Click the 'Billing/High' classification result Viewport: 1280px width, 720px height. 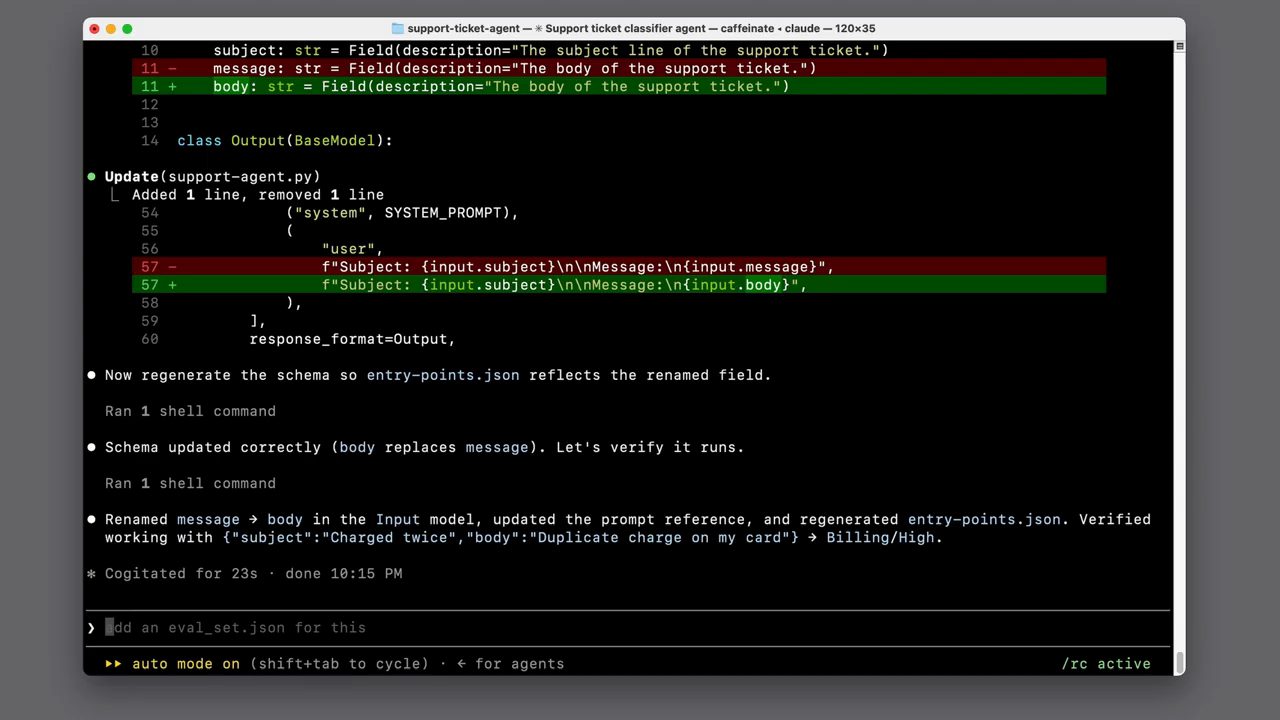tap(880, 538)
